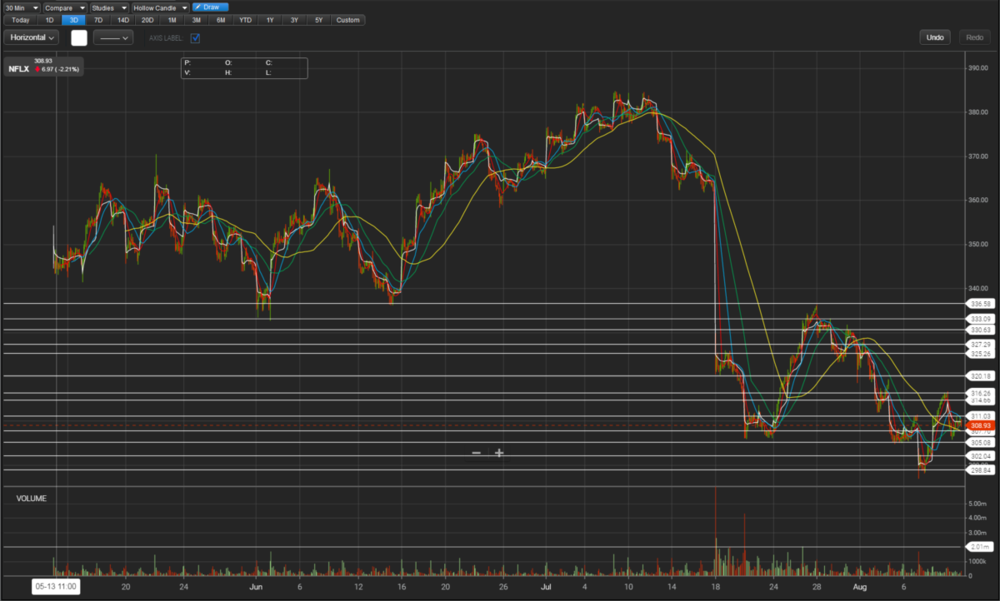Open the 30 Min interval dropdown

pos(20,7)
